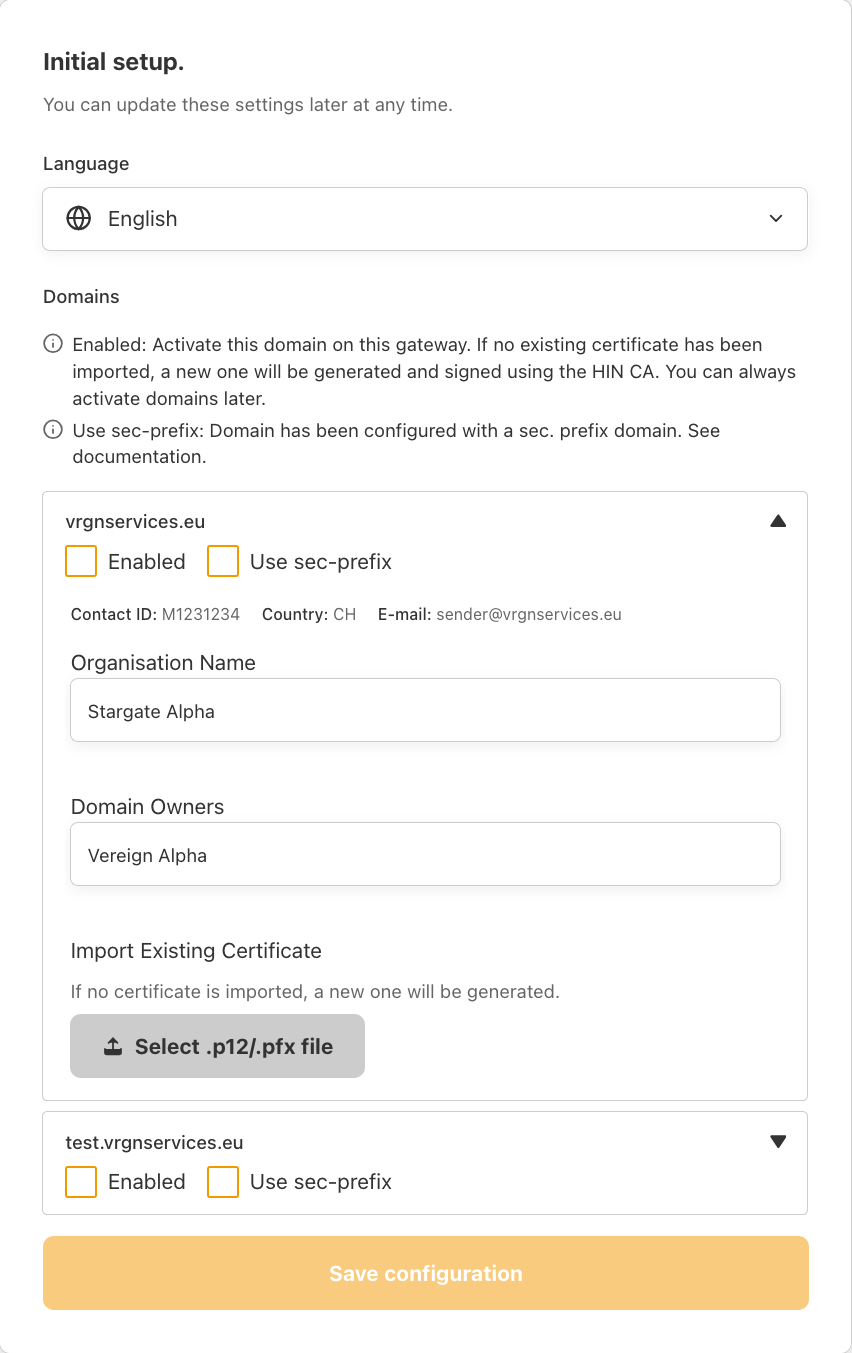Enable the vrgnservices.eu domain checkbox
The height and width of the screenshot is (1353, 852).
[x=81, y=561]
